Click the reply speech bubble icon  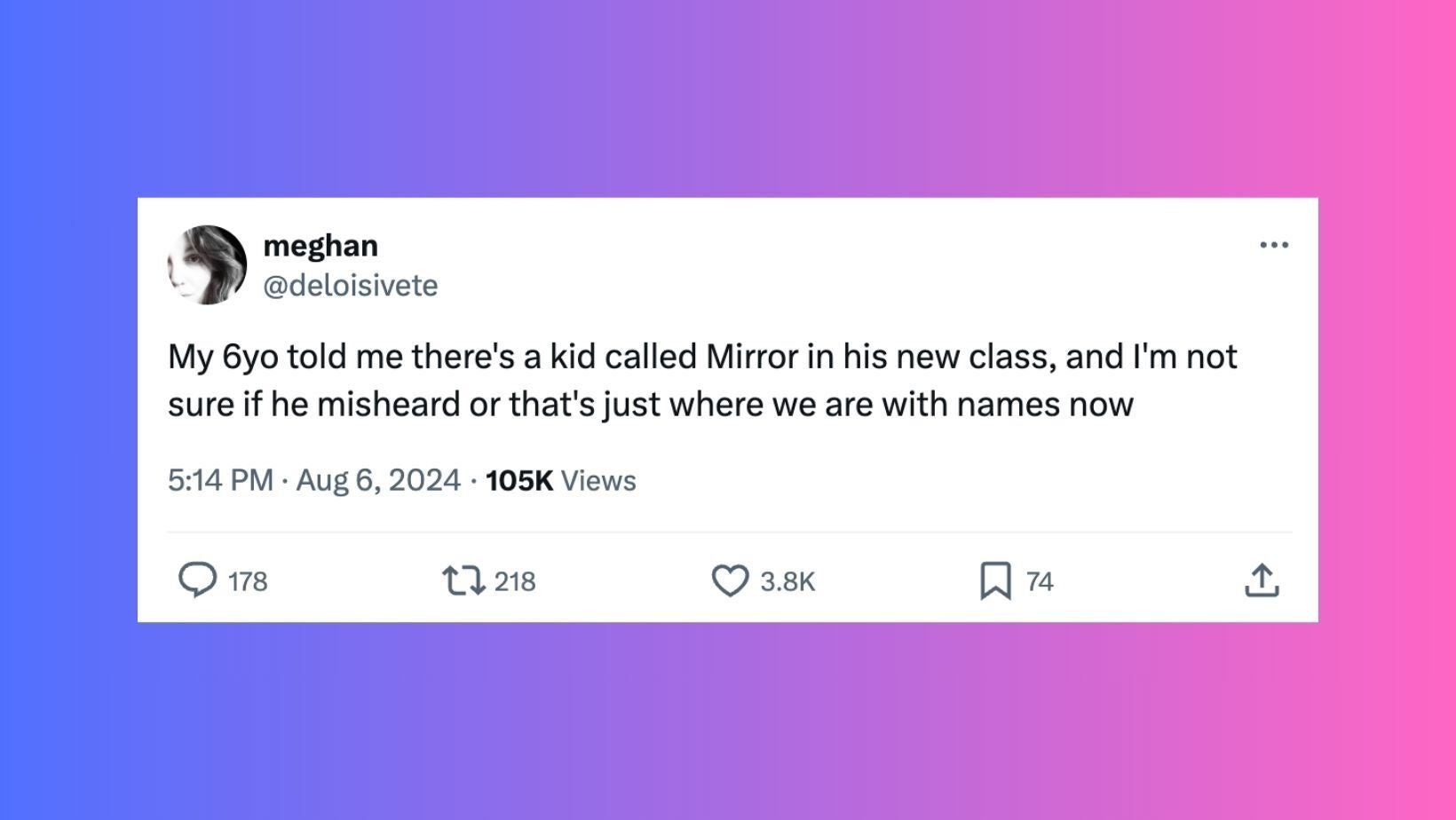tap(197, 580)
